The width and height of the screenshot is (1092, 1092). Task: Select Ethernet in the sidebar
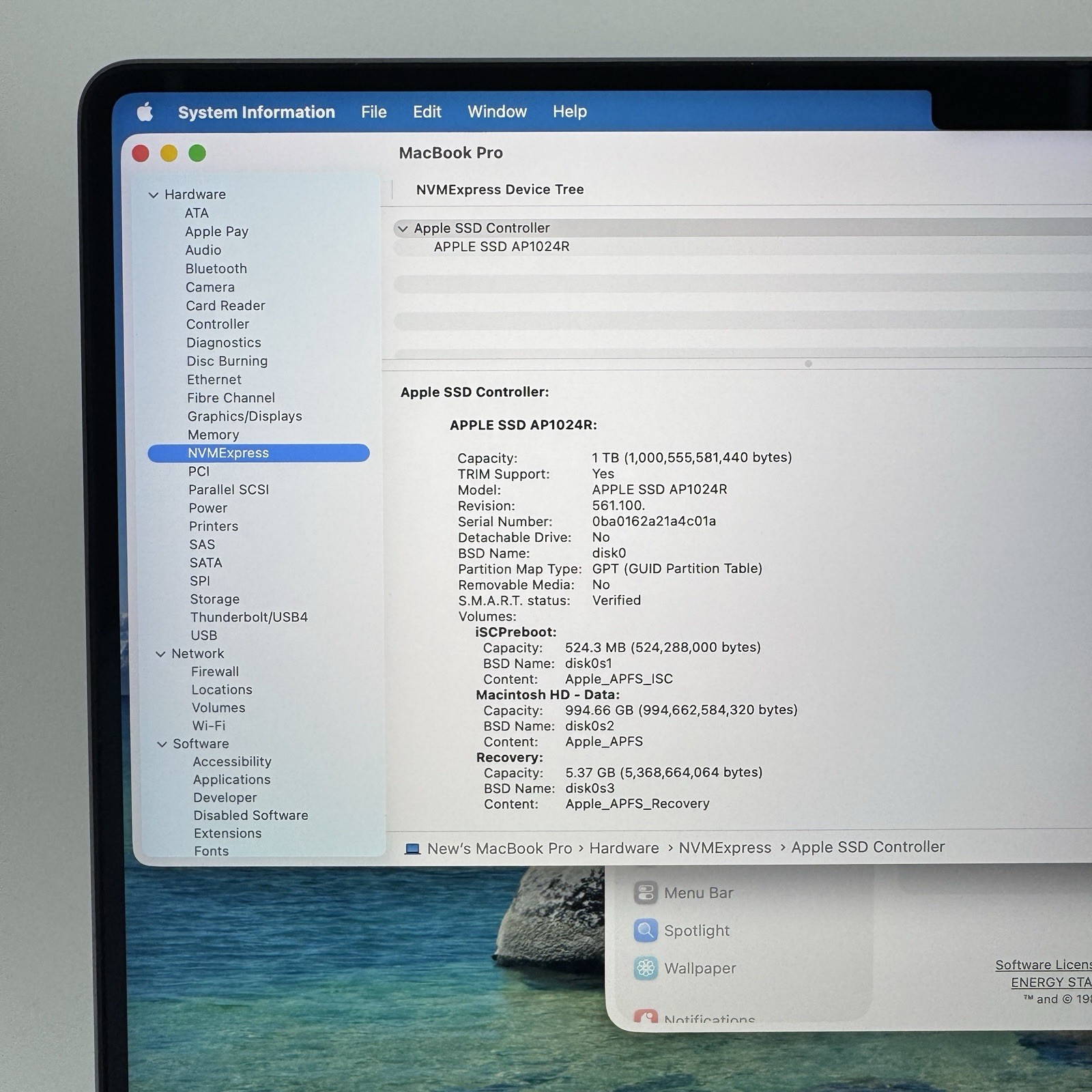pyautogui.click(x=214, y=379)
